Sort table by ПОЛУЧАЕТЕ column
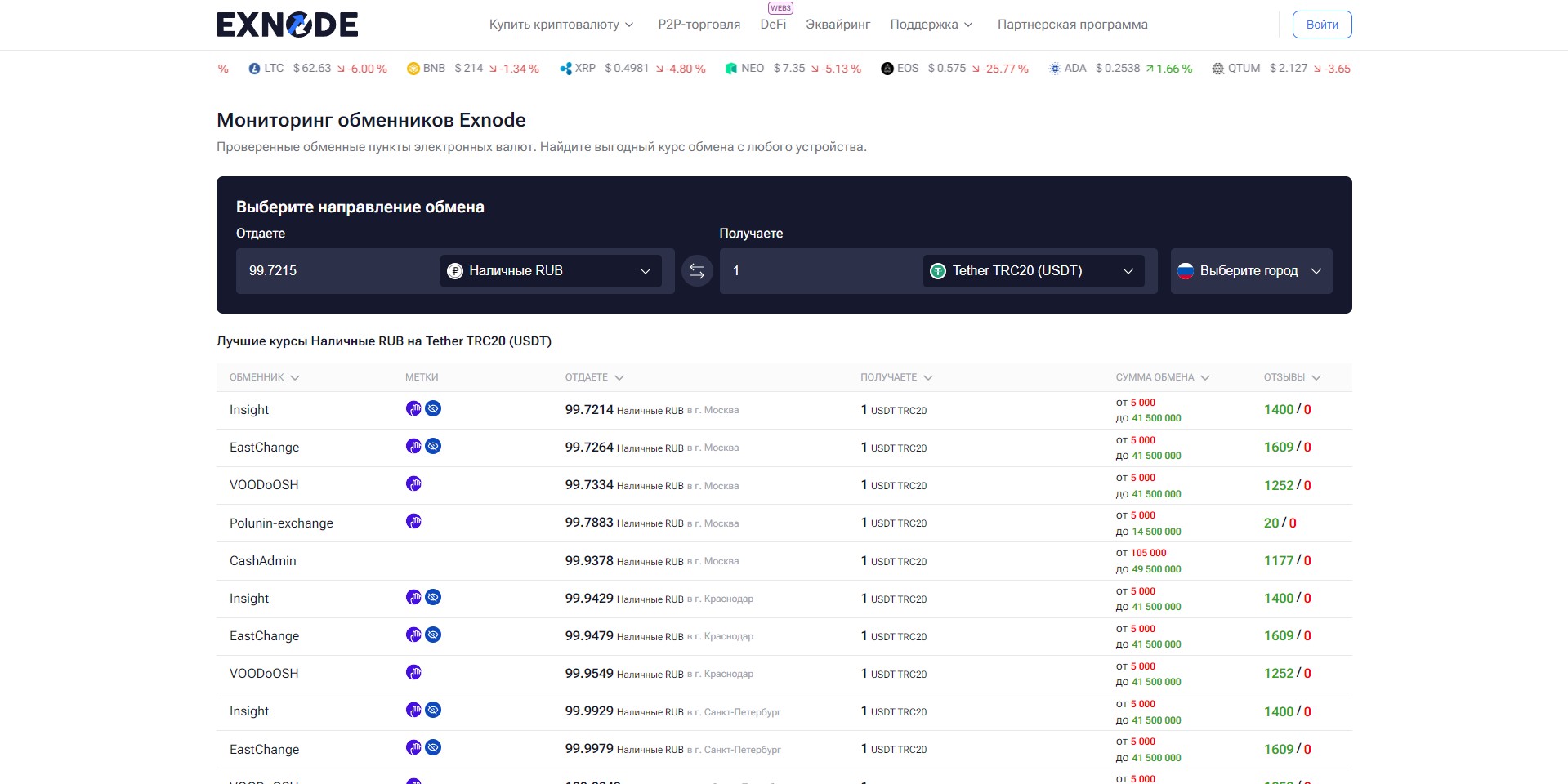Screen dimensions: 1568x784 point(896,377)
